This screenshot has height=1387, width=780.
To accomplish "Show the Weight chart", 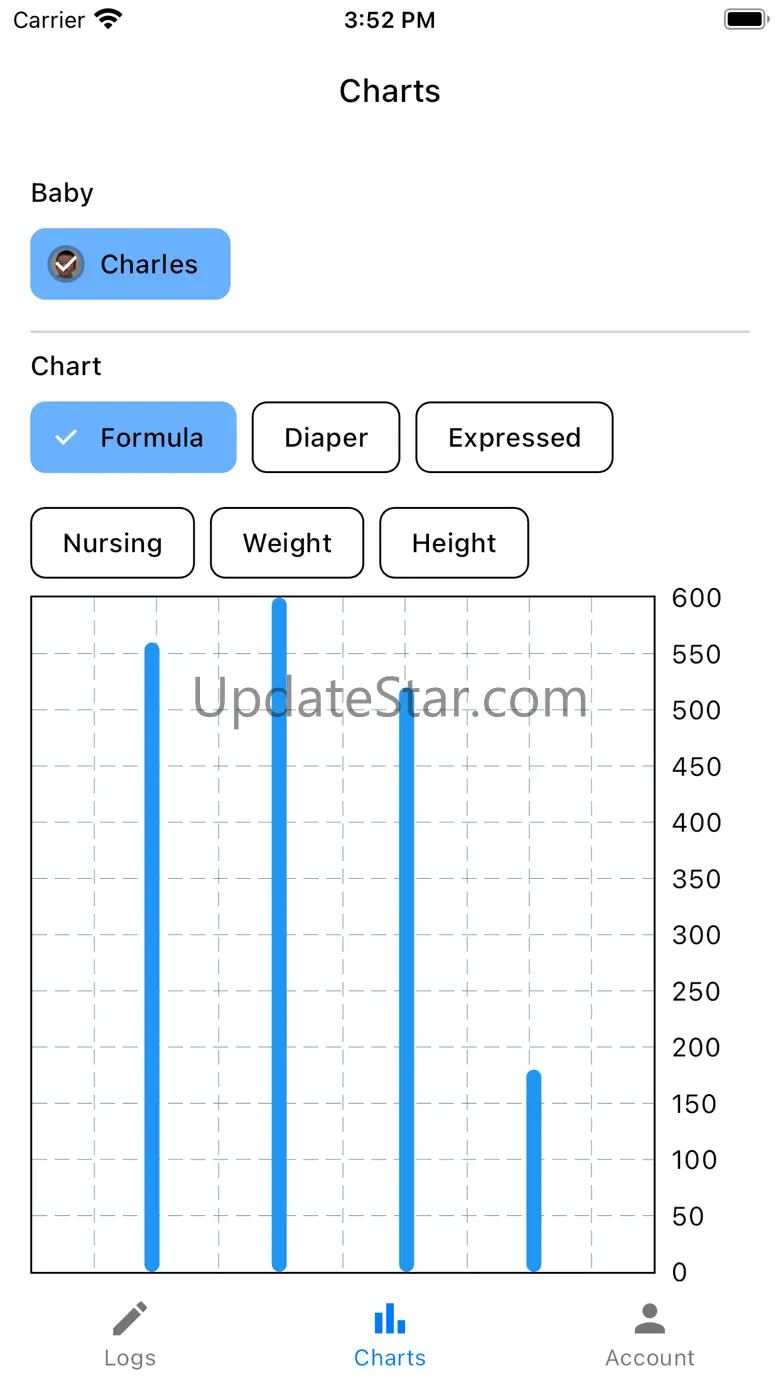I will click(287, 543).
